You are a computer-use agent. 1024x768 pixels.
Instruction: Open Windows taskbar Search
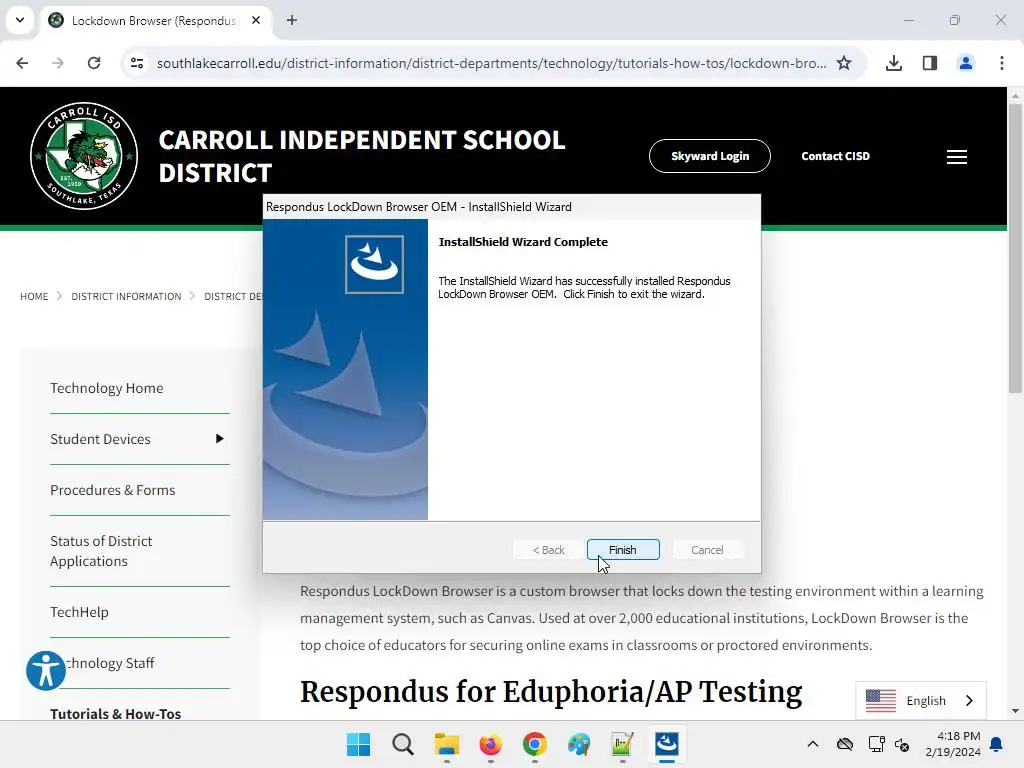[402, 744]
